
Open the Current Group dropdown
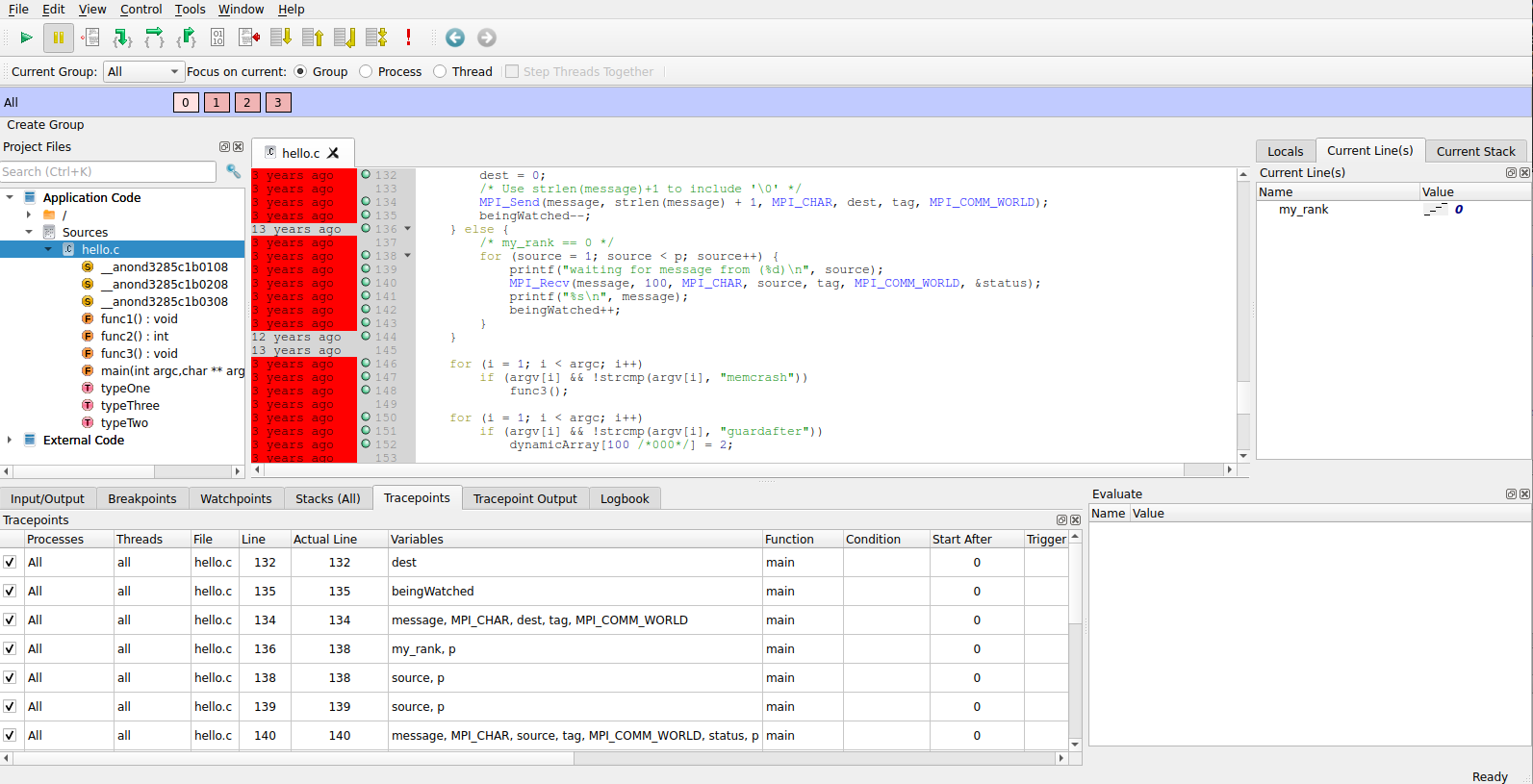point(143,71)
